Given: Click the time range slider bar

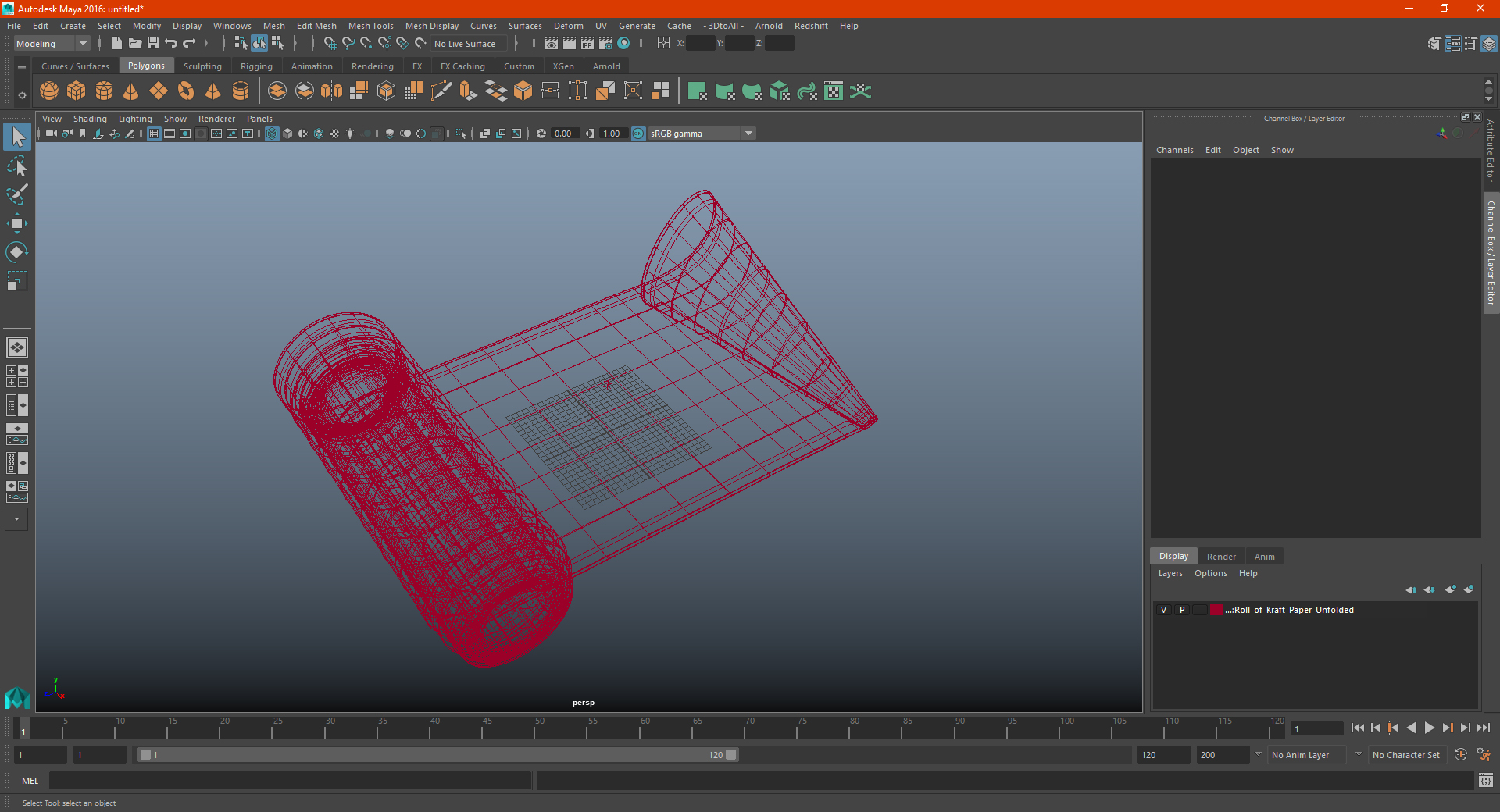Looking at the screenshot, I should click(437, 755).
